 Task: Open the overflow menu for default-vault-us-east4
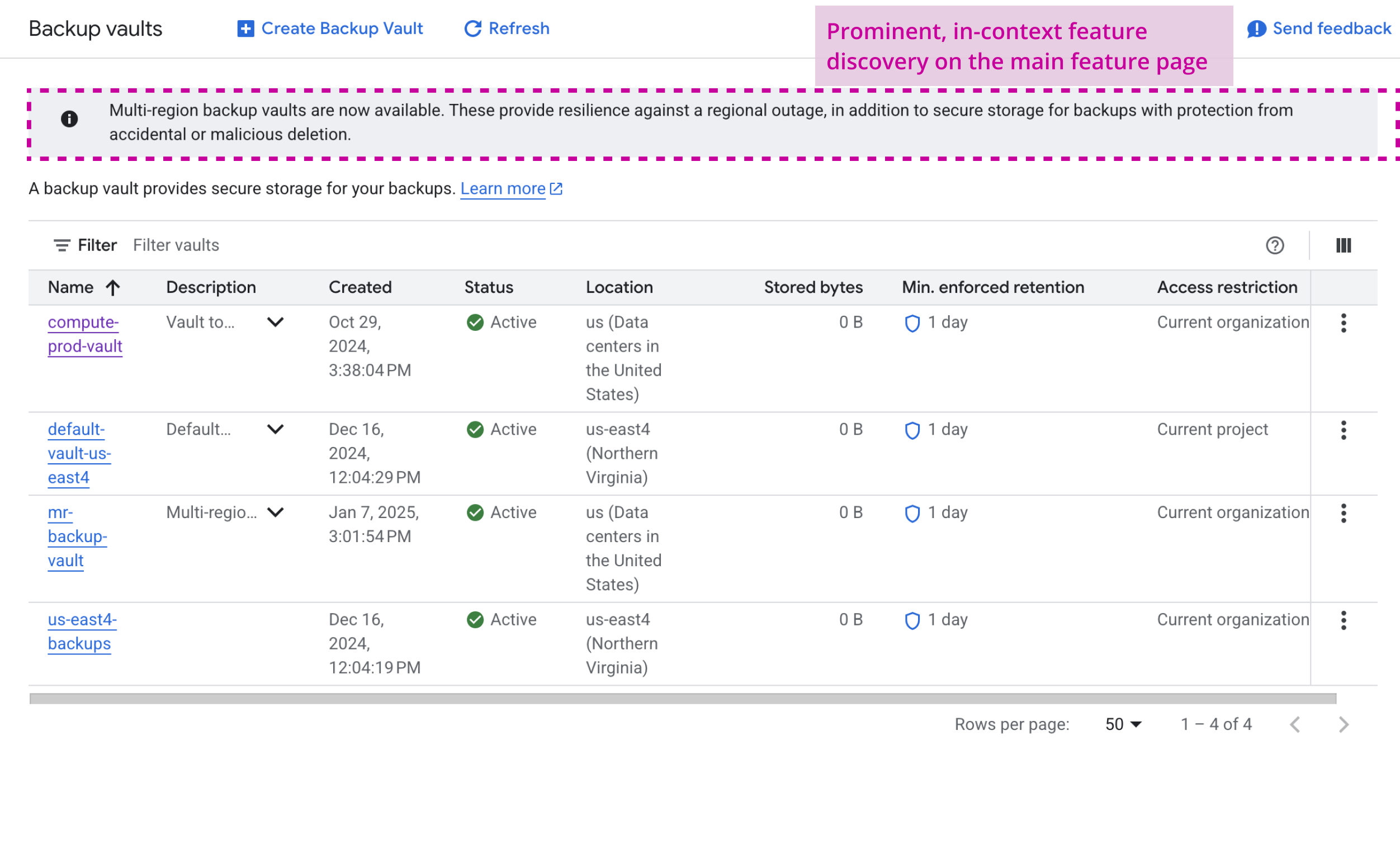(x=1344, y=430)
